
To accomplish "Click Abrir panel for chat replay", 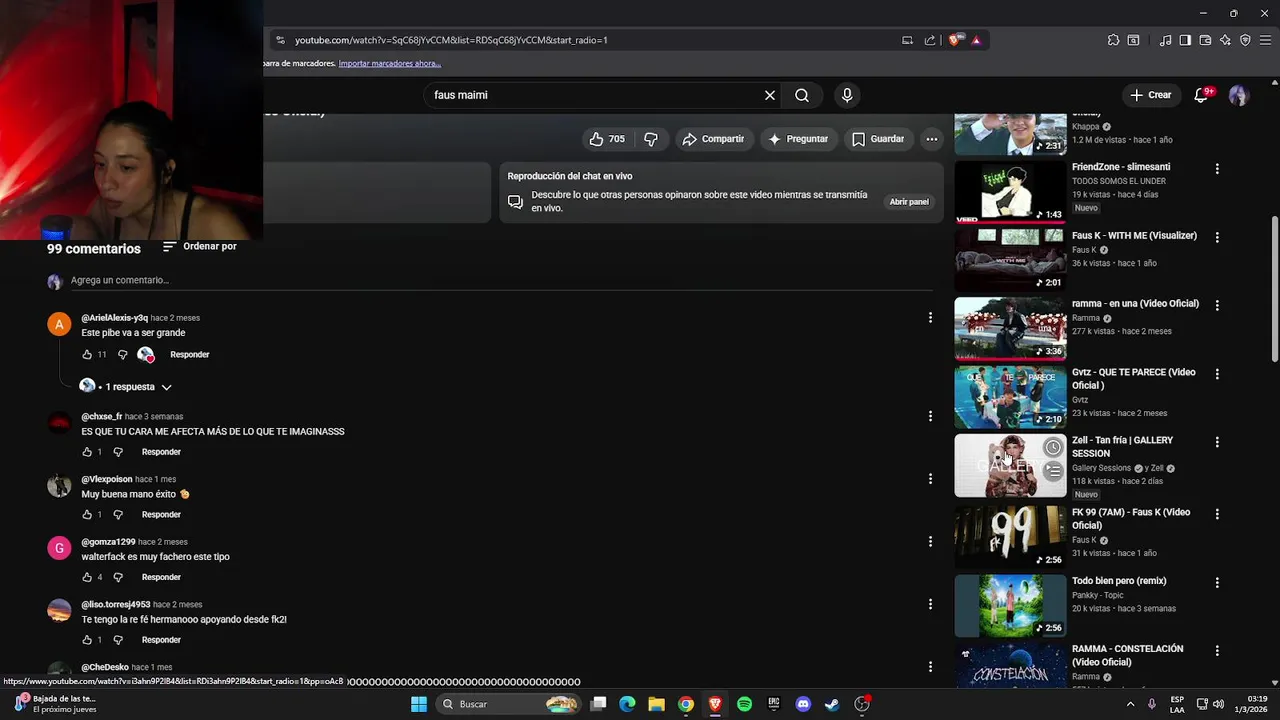I will tap(909, 202).
